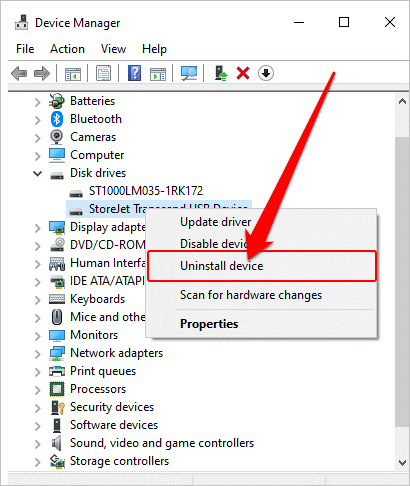Select the Print queues label

click(x=103, y=371)
